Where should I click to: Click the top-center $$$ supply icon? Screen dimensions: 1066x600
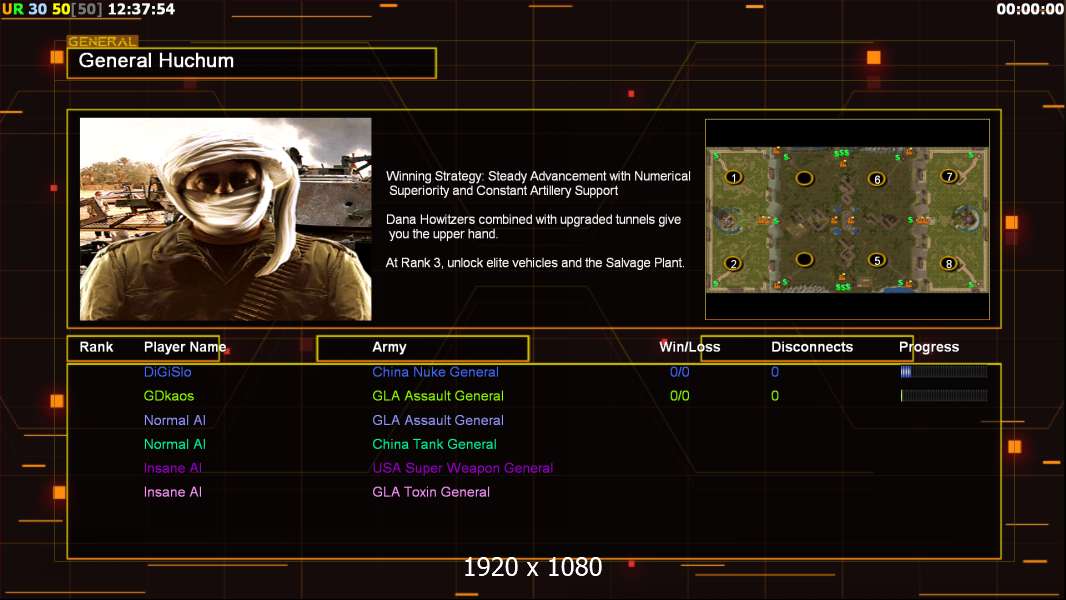pos(842,154)
